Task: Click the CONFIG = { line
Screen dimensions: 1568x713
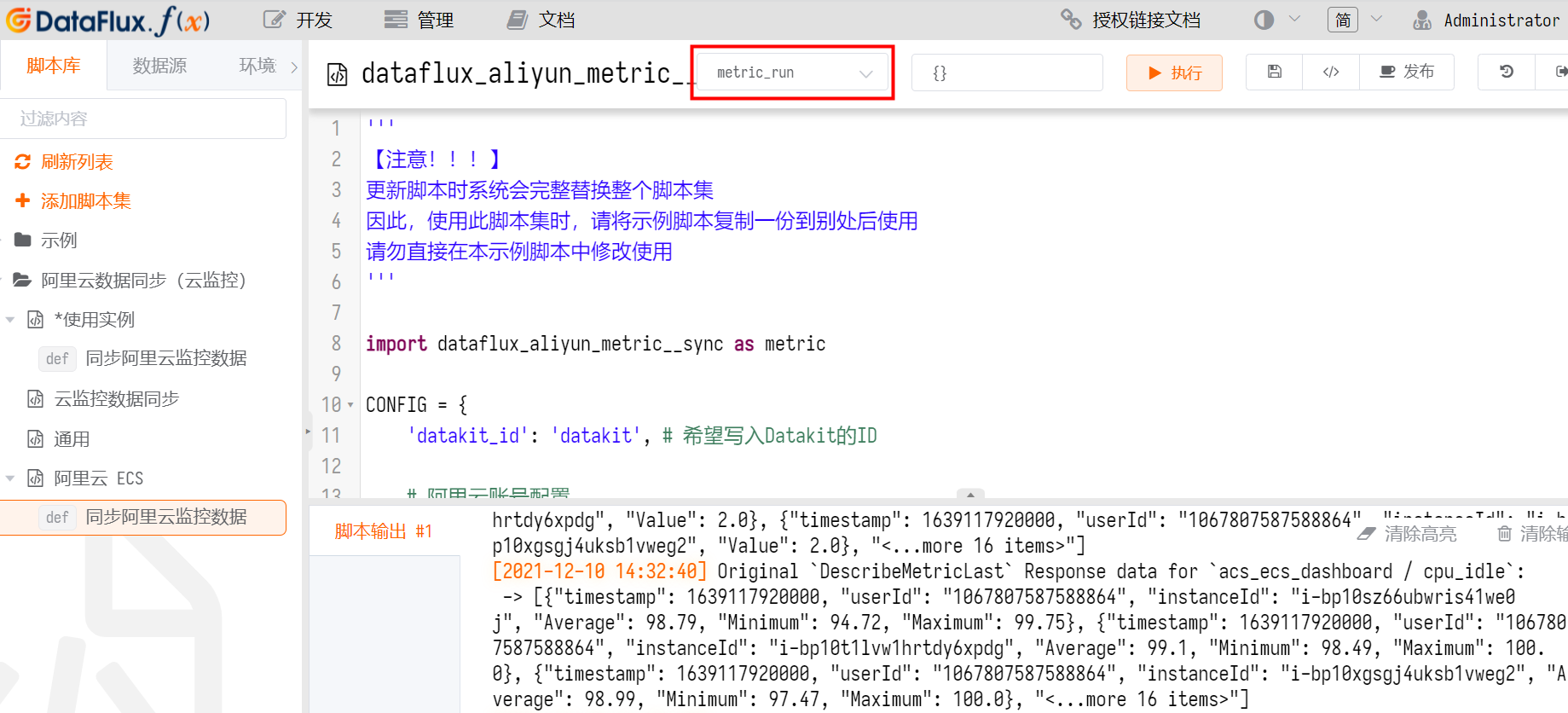Action: (x=416, y=405)
